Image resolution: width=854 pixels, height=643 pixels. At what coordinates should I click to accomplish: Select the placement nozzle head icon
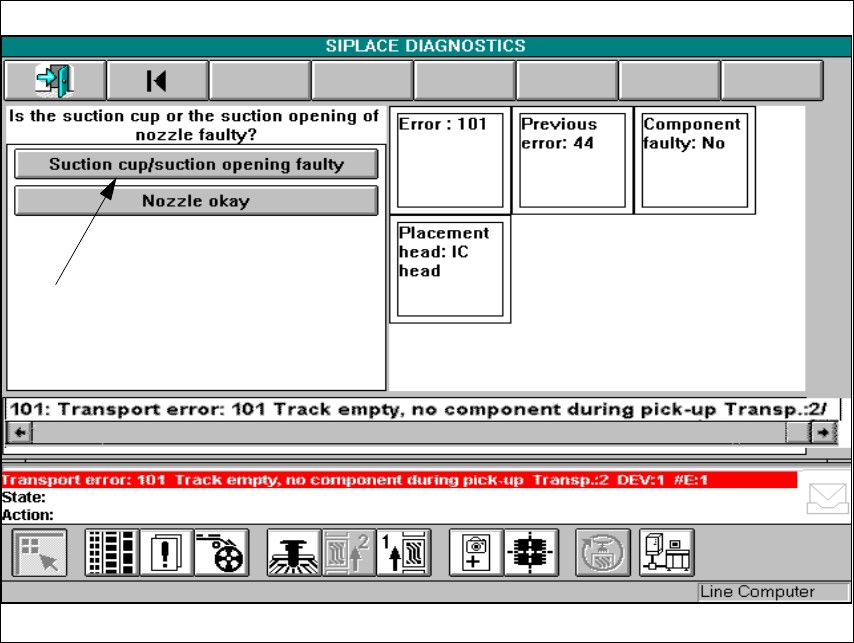click(294, 553)
